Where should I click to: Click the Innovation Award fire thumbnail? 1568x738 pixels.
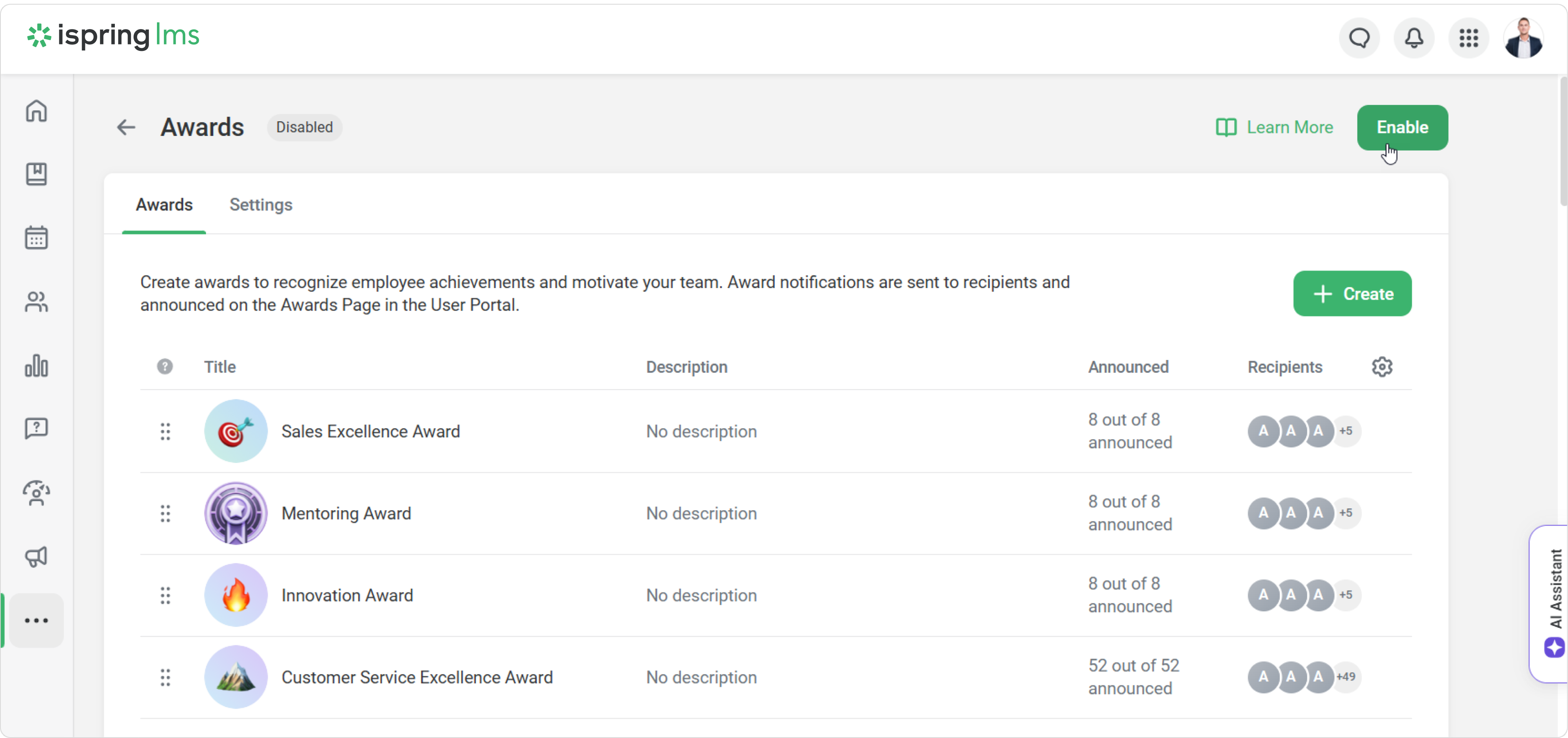point(235,595)
